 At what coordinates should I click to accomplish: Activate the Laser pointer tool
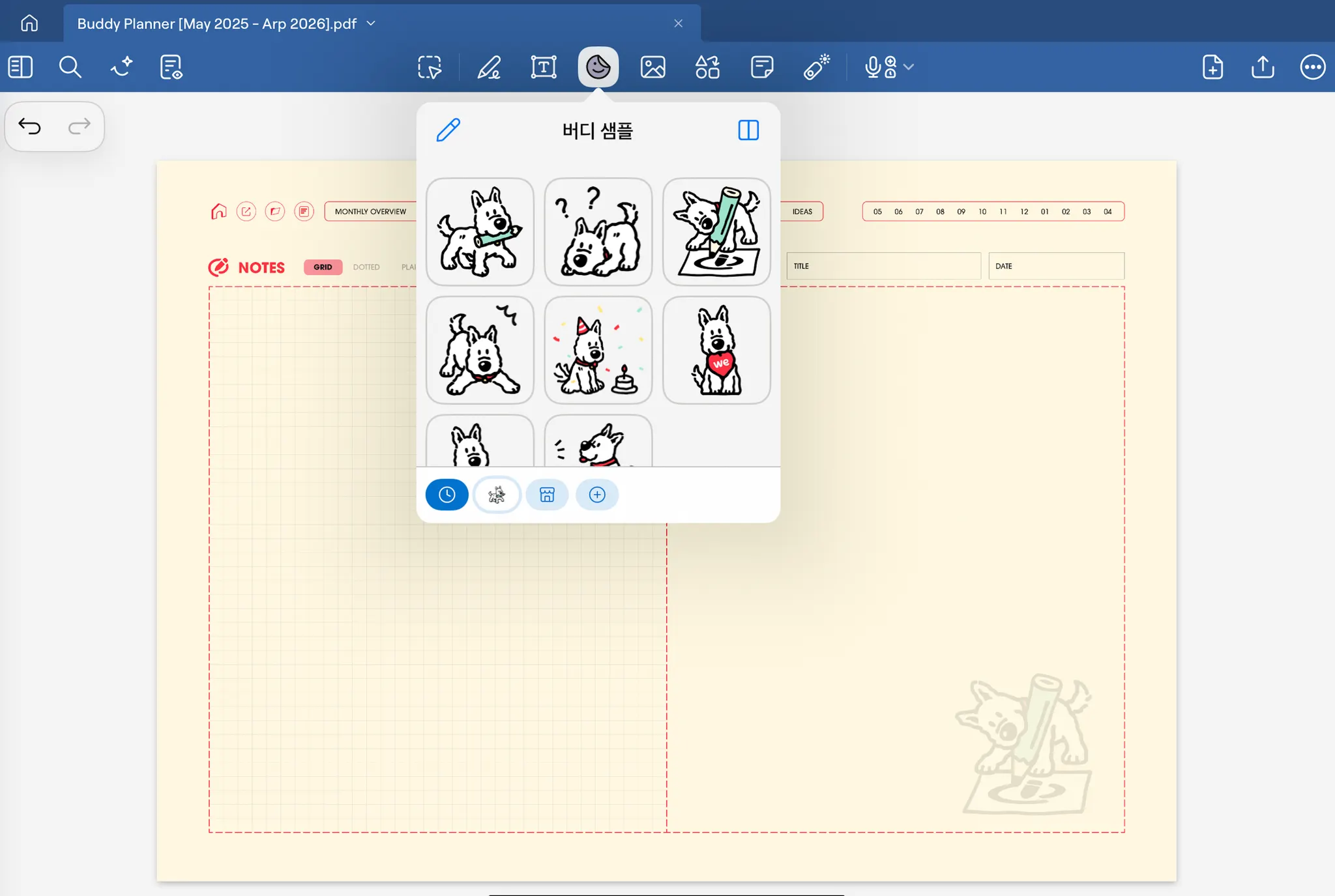point(816,67)
